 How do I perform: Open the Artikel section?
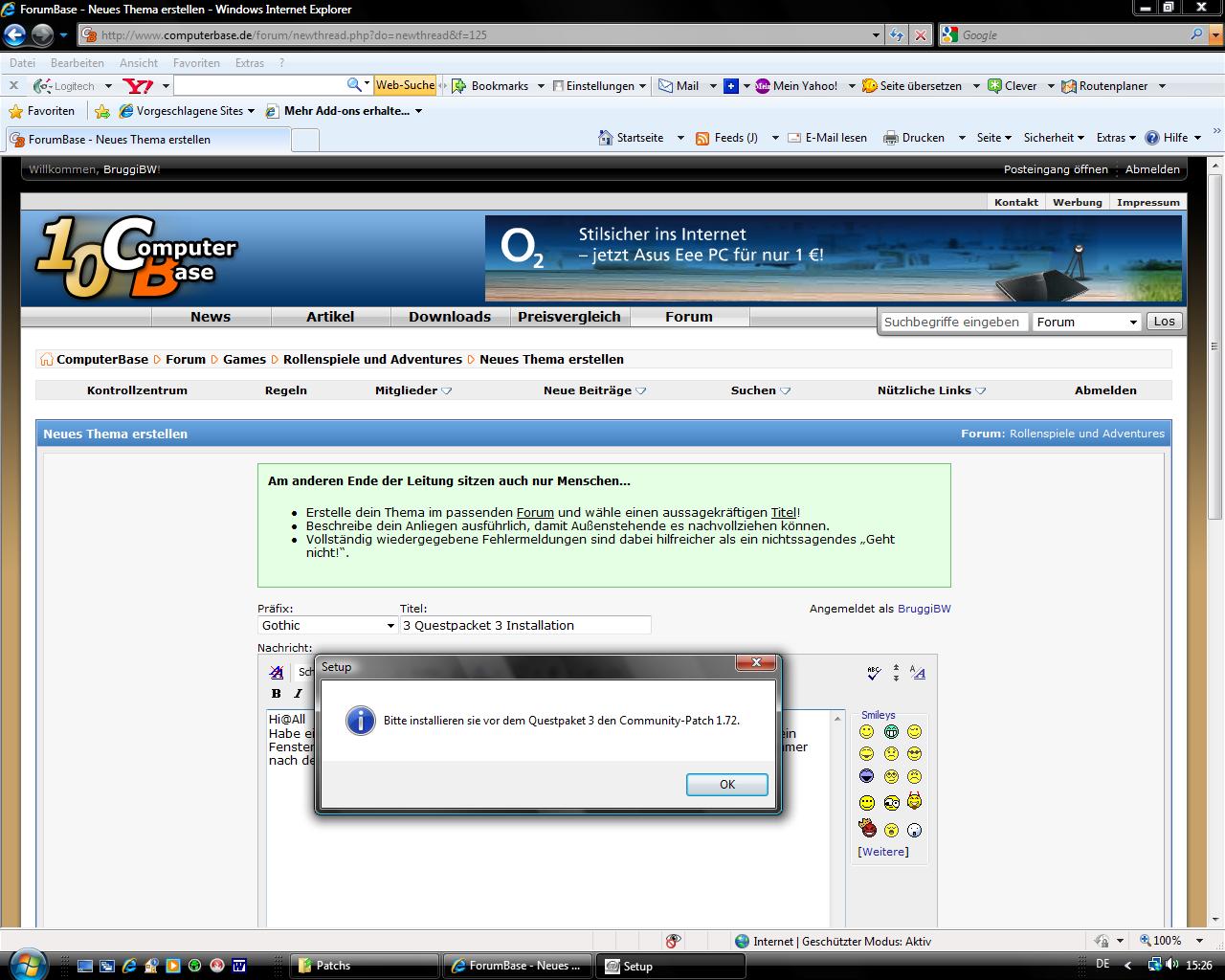pos(330,317)
